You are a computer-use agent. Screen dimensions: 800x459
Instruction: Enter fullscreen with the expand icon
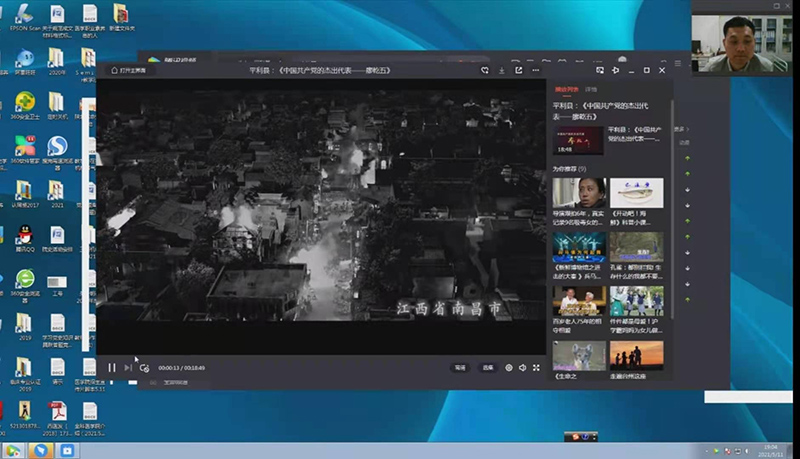click(536, 368)
